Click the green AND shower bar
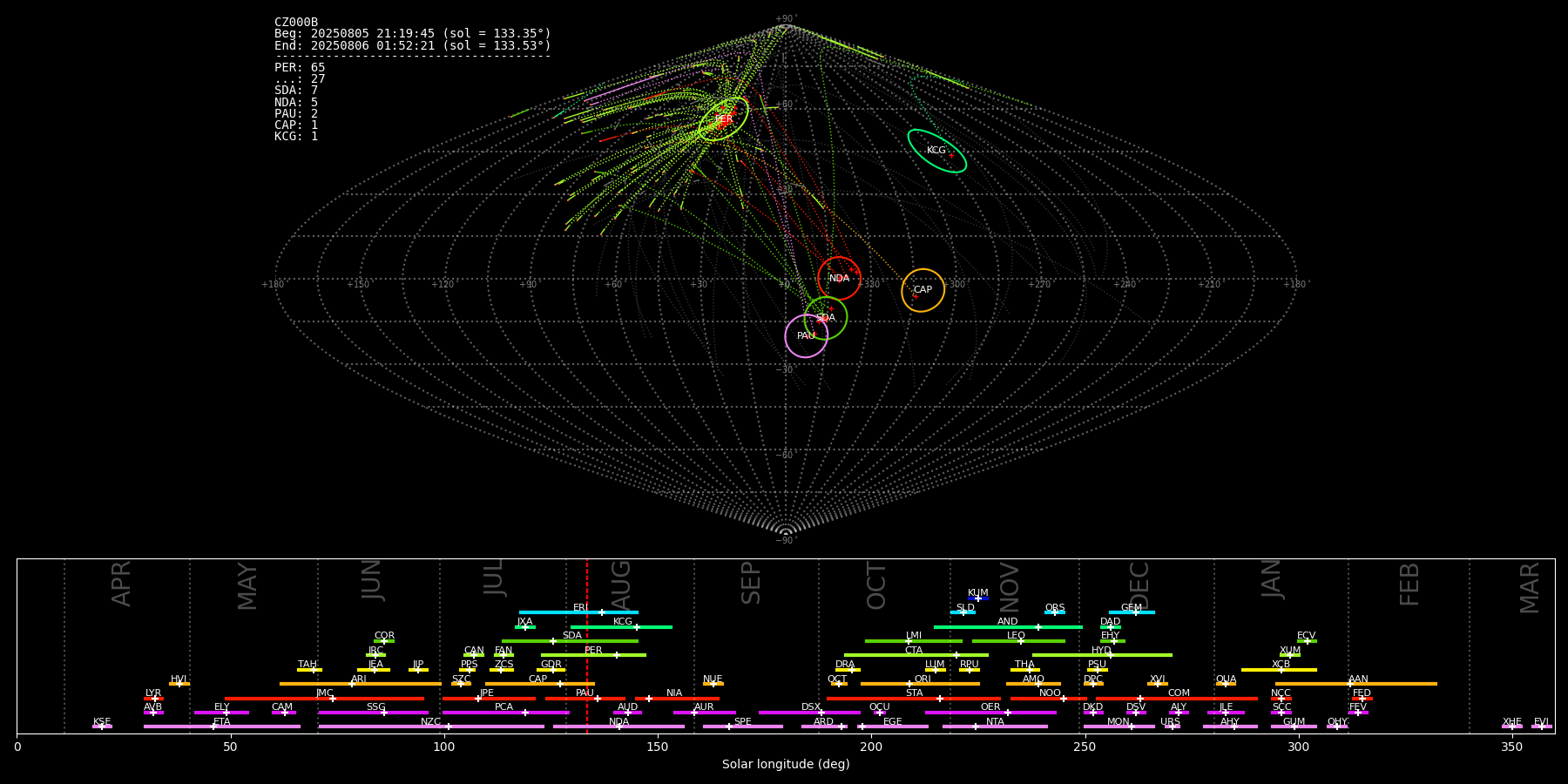Viewport: 1568px width, 784px height. click(x=1008, y=627)
